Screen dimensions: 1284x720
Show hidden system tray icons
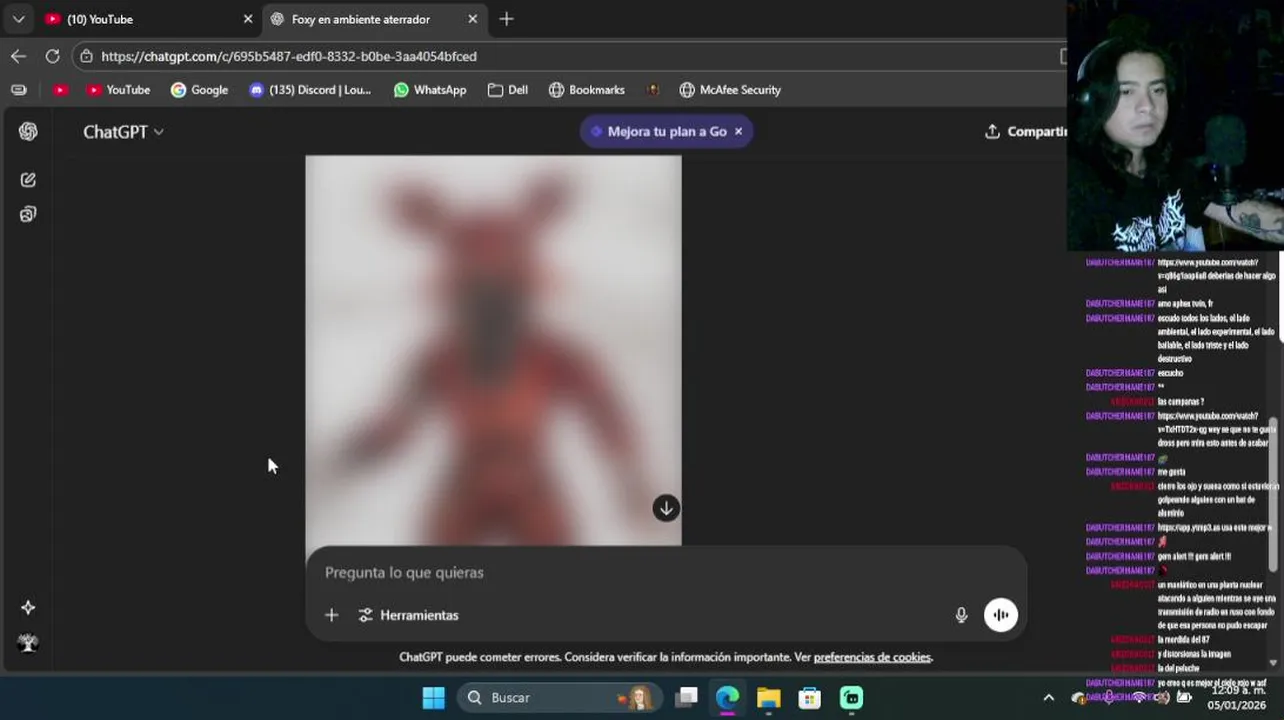click(x=1048, y=697)
